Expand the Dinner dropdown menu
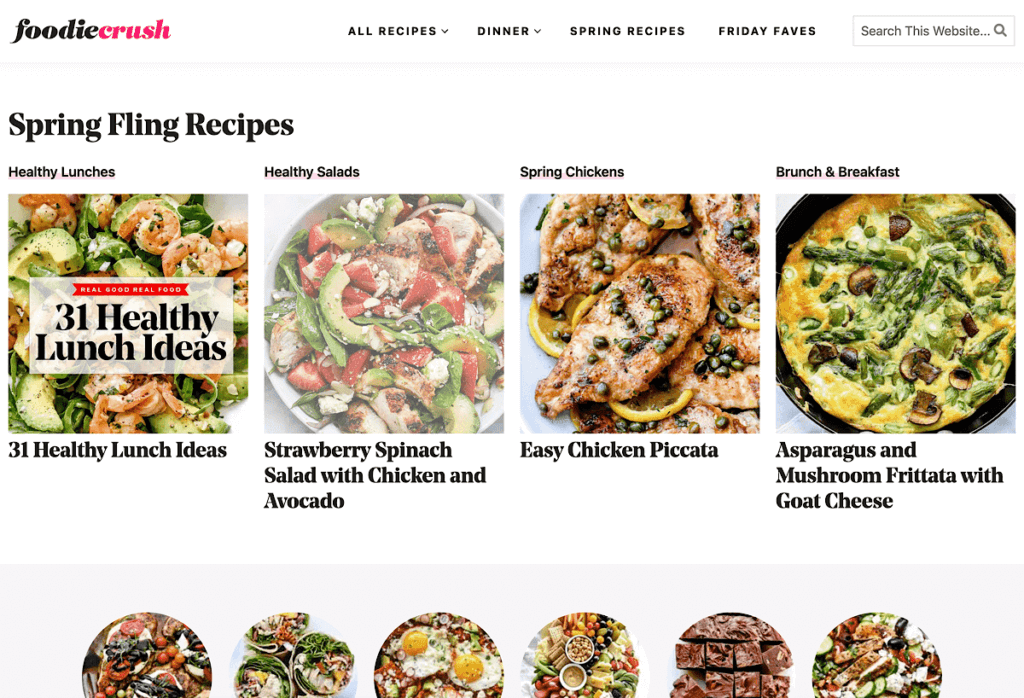 509,31
